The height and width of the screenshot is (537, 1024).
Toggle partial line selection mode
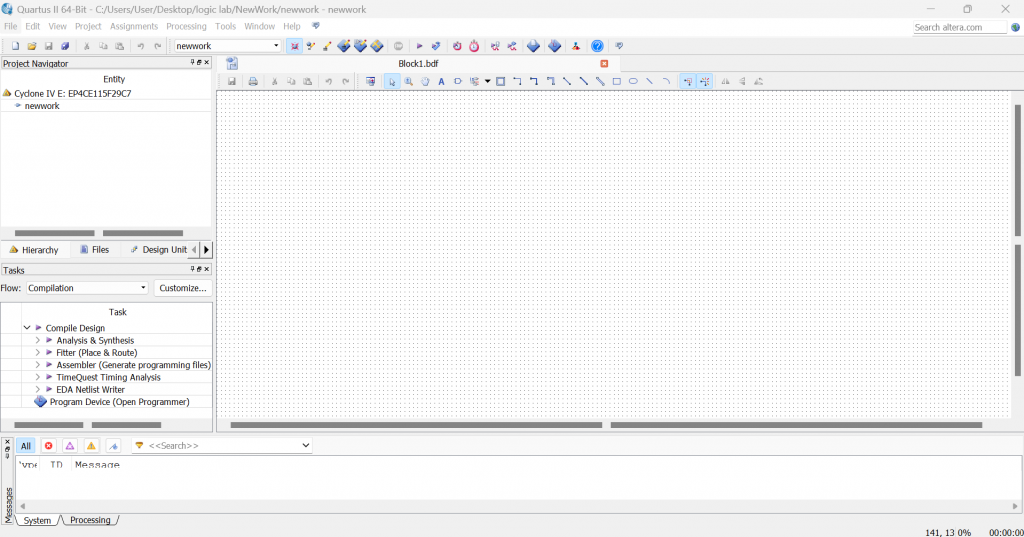pos(705,82)
